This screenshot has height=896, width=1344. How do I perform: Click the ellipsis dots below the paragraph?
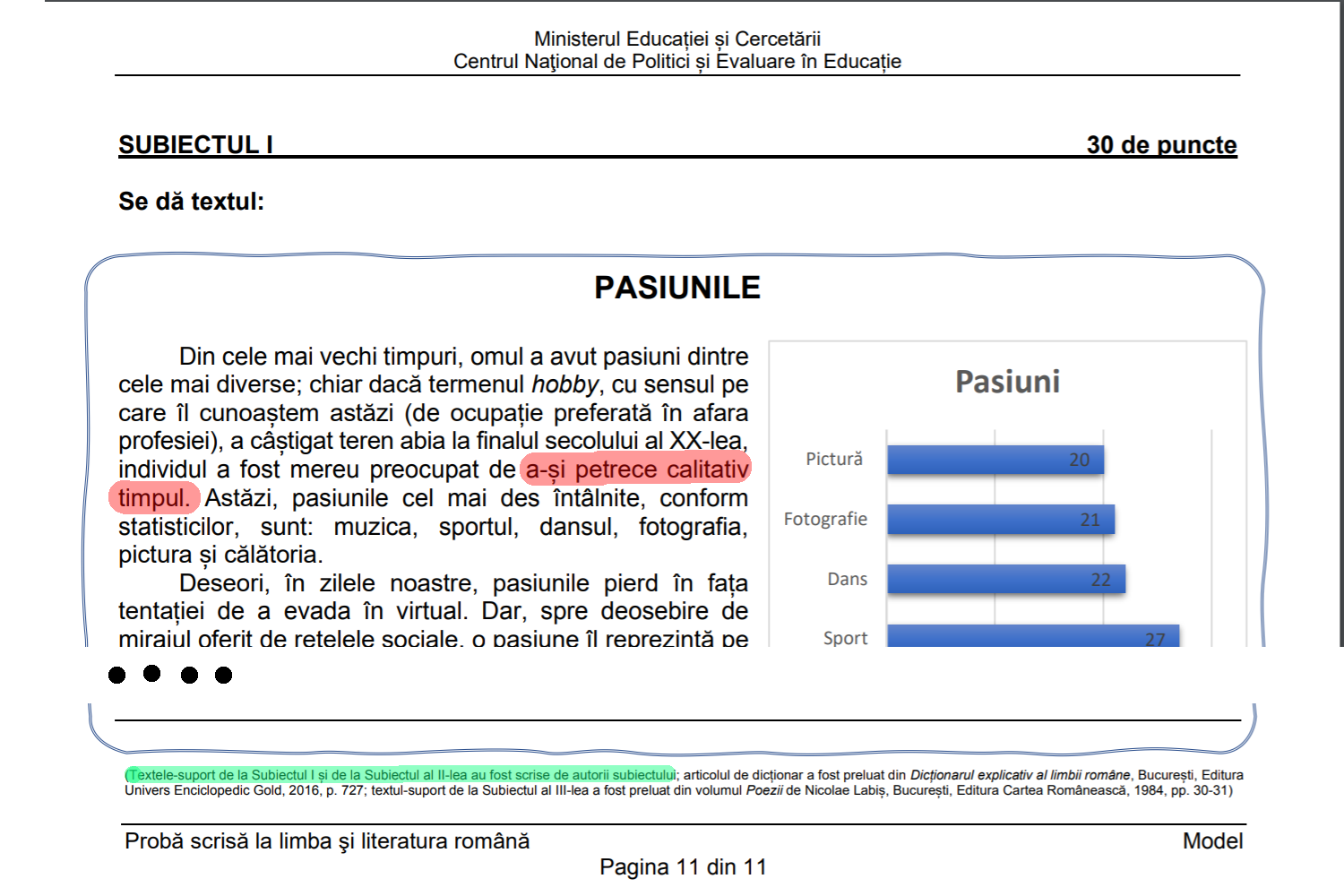point(169,675)
